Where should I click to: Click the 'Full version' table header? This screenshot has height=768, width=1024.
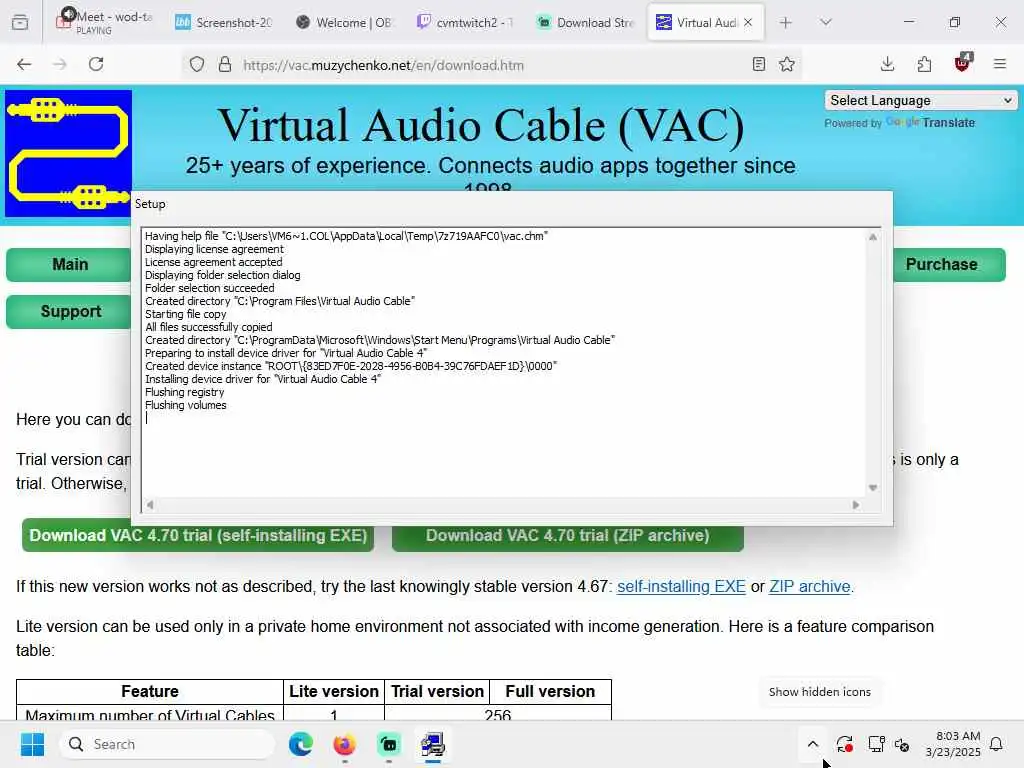tap(550, 692)
